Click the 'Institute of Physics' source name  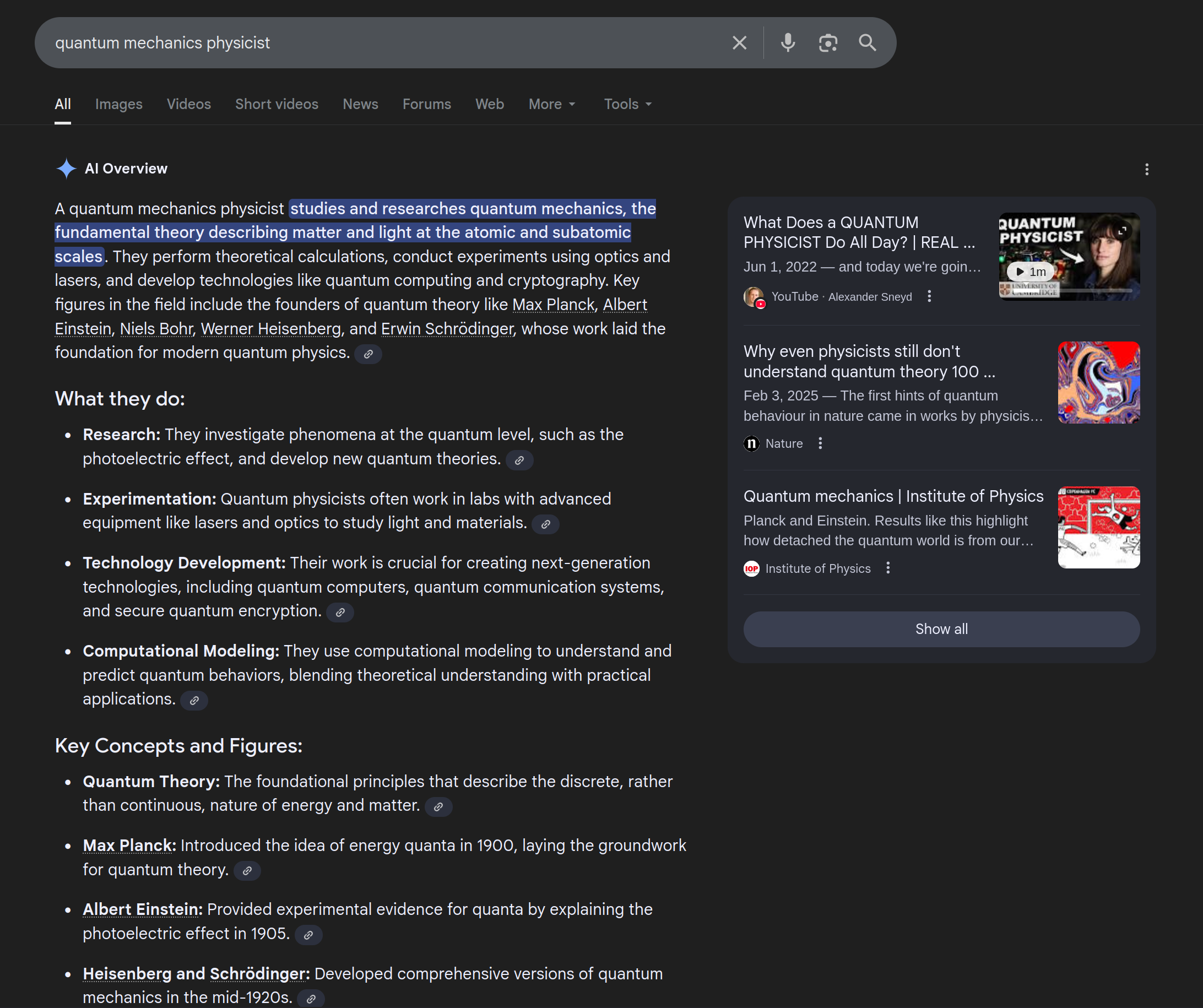817,568
